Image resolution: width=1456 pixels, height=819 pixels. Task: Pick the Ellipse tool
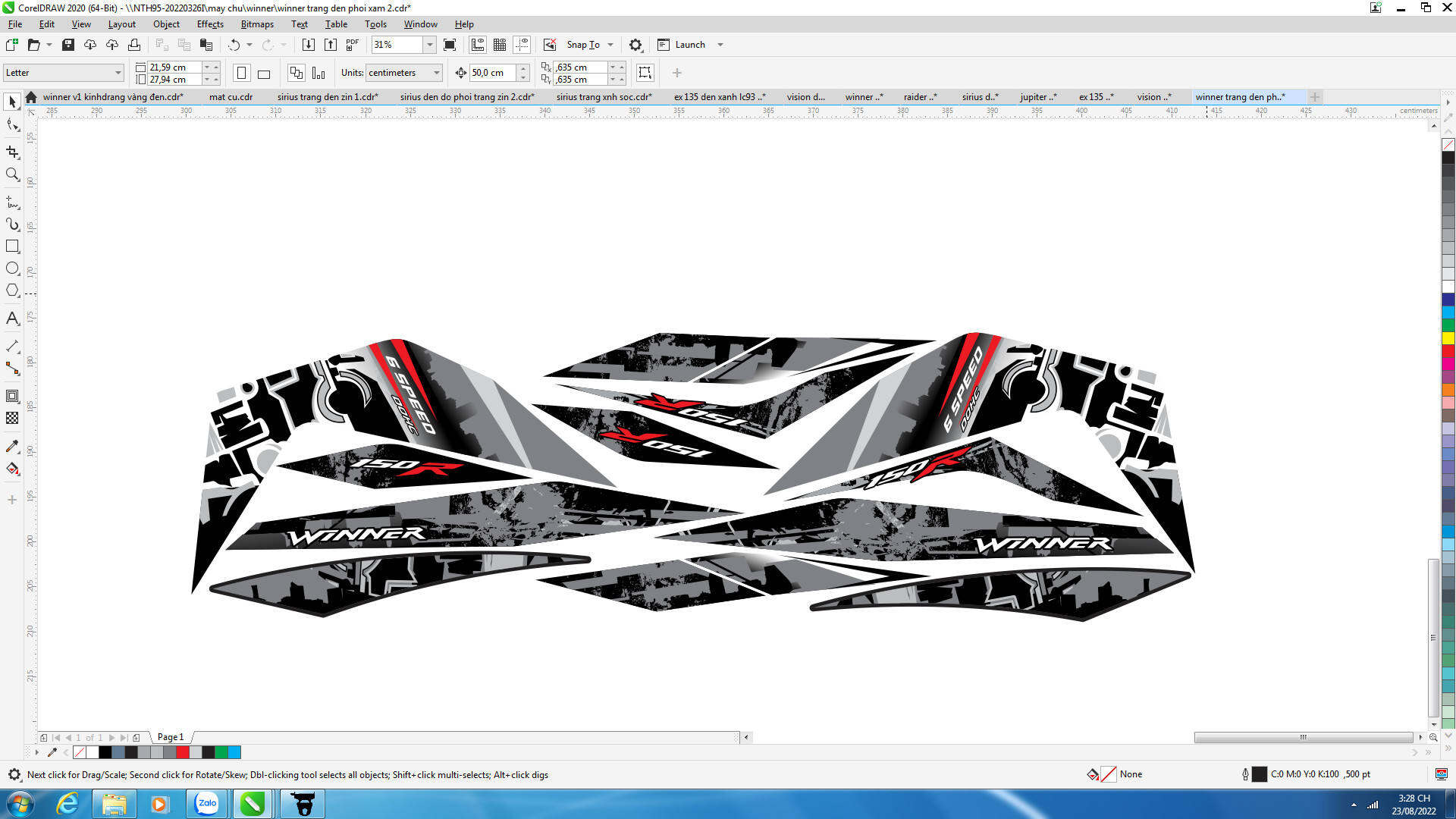tap(12, 268)
